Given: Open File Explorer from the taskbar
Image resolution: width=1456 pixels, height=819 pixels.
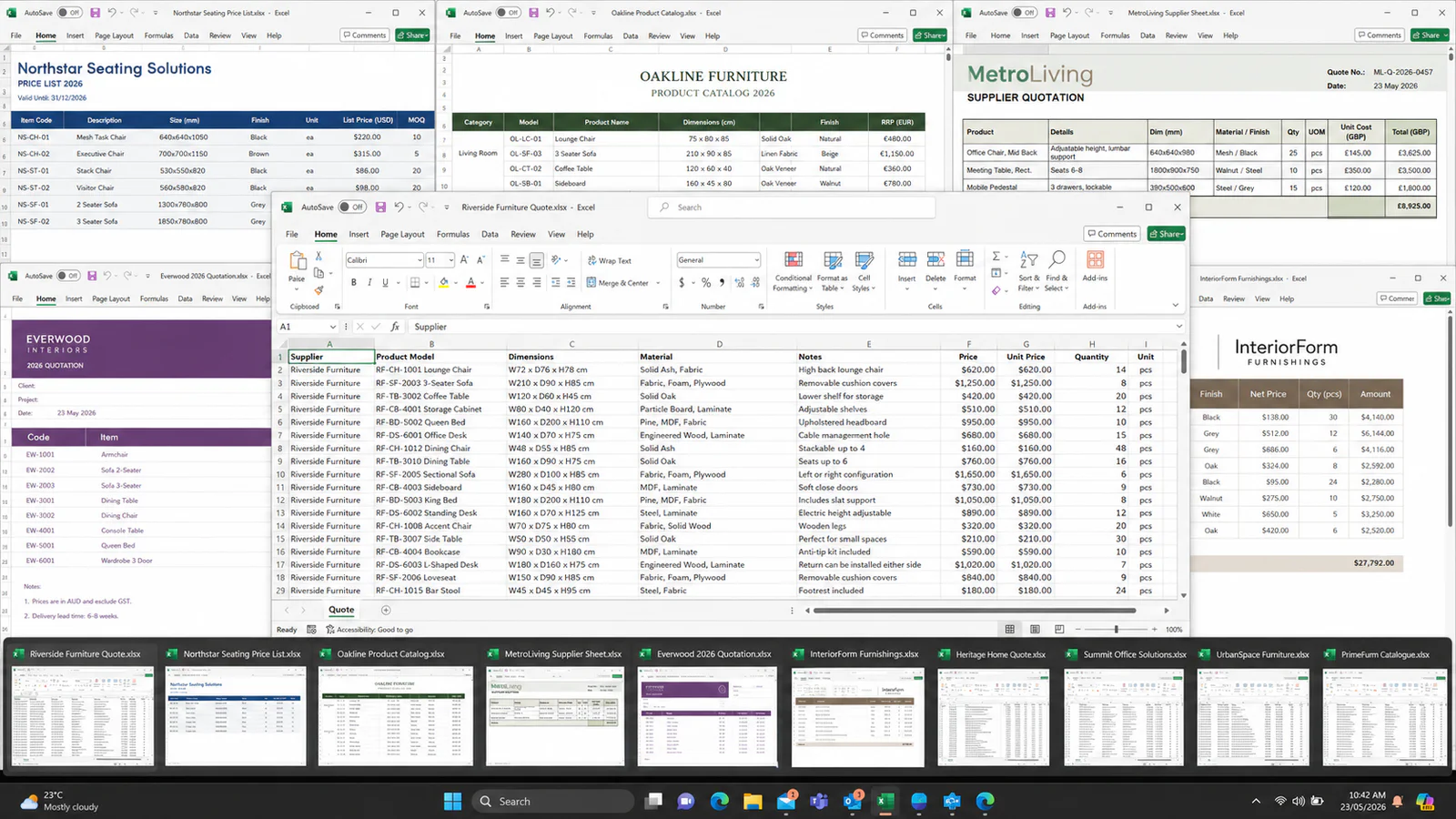Looking at the screenshot, I should (x=753, y=801).
